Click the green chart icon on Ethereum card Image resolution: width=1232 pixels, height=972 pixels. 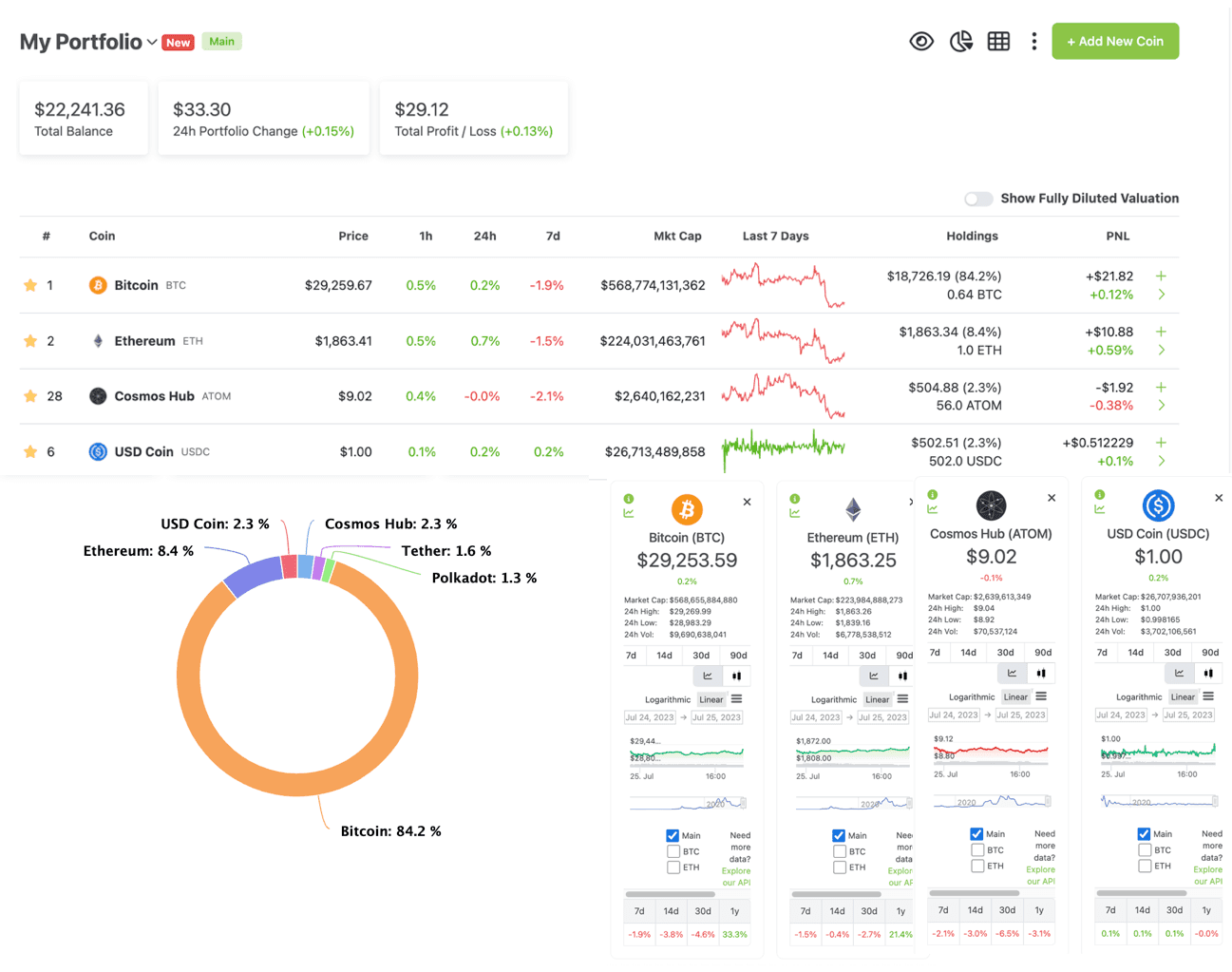tap(795, 513)
